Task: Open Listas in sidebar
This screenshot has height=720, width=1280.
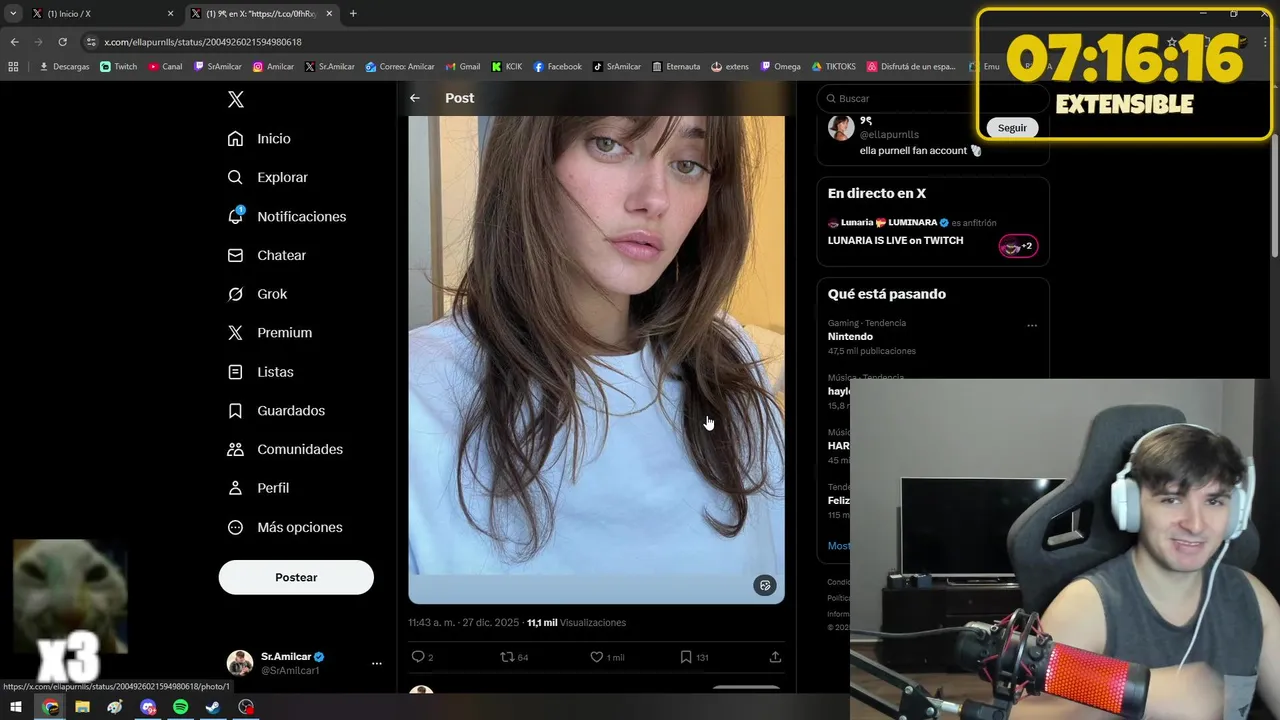Action: [x=261, y=372]
